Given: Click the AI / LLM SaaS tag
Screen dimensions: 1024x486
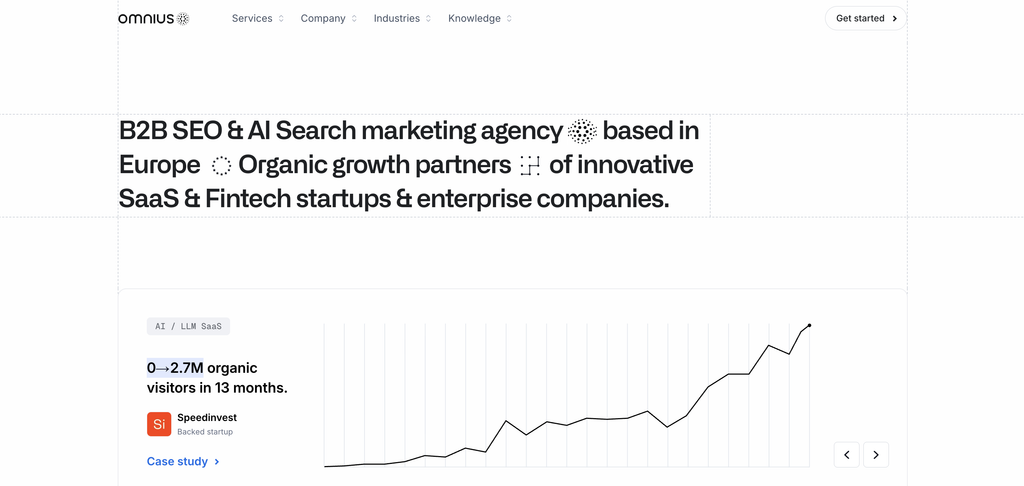Looking at the screenshot, I should point(188,326).
